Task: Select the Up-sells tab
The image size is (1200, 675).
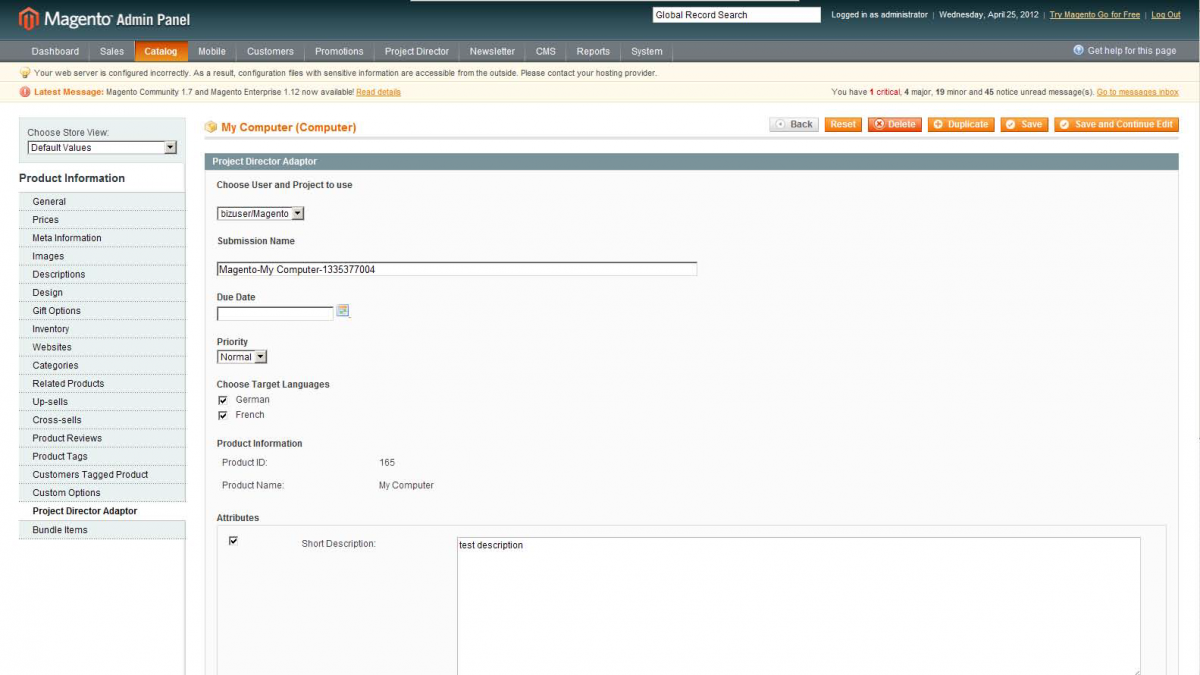Action: (102, 402)
